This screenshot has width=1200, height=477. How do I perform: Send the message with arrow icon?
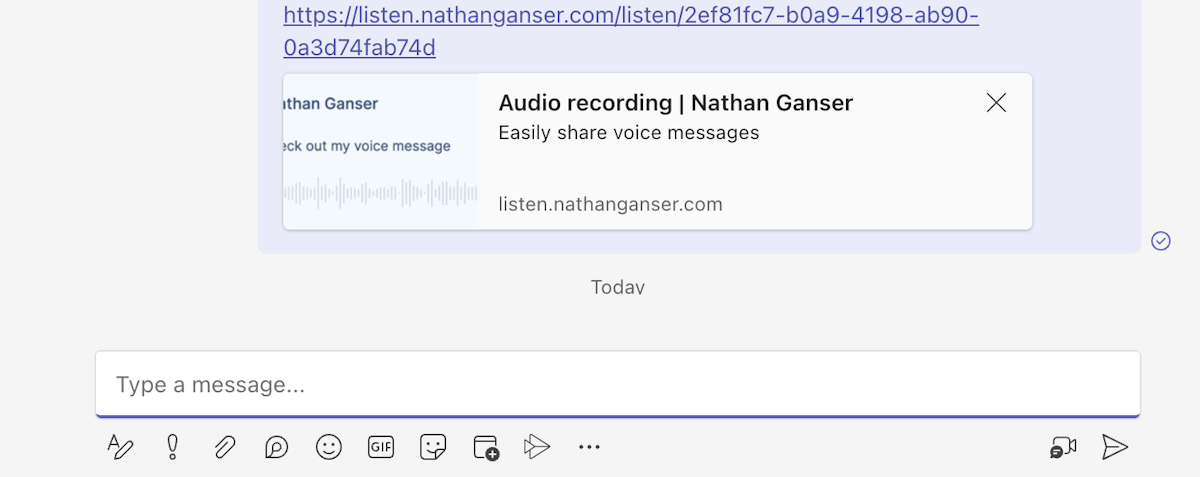coord(1115,447)
